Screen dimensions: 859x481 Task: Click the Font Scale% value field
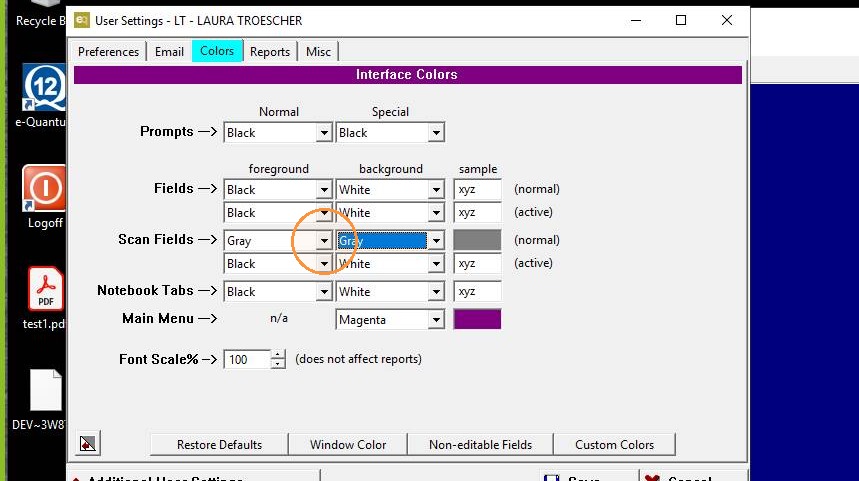coord(247,359)
